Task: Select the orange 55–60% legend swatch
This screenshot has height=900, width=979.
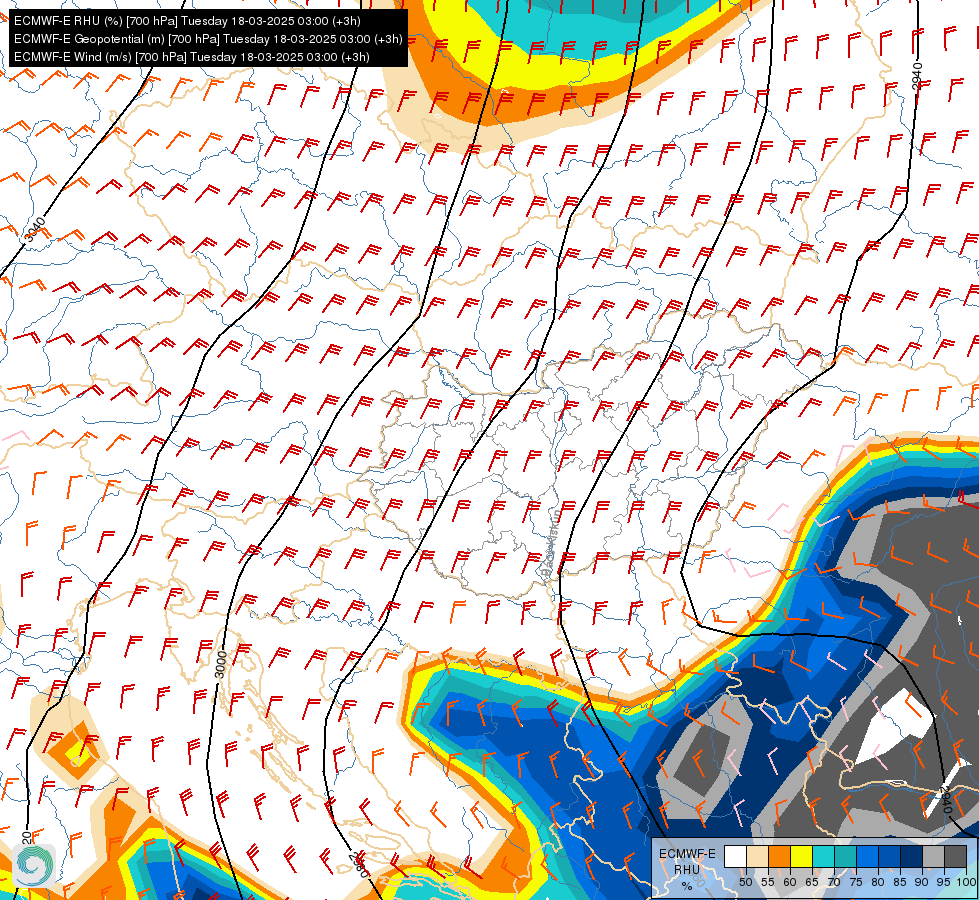Action: coord(780,856)
